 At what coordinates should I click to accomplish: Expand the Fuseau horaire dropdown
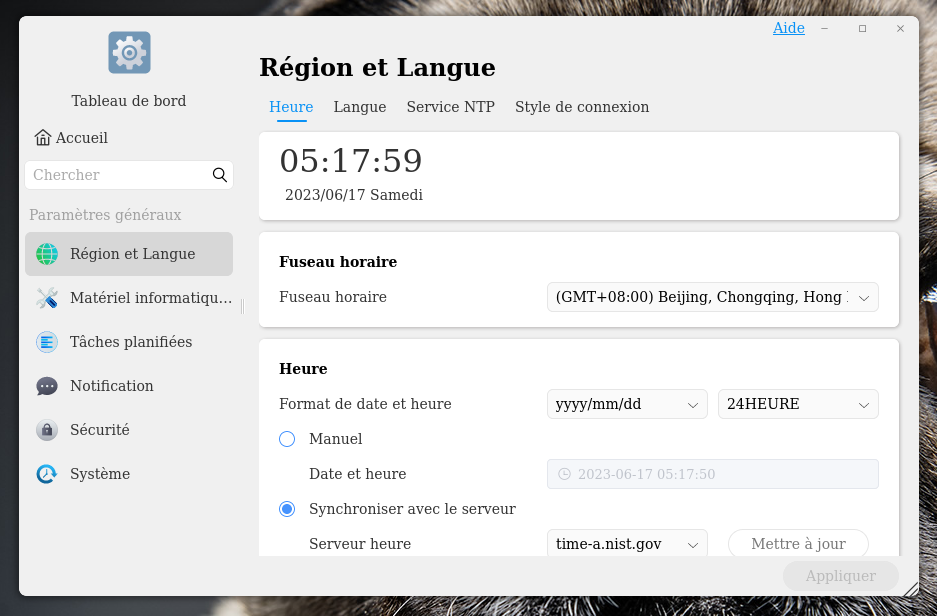point(712,297)
